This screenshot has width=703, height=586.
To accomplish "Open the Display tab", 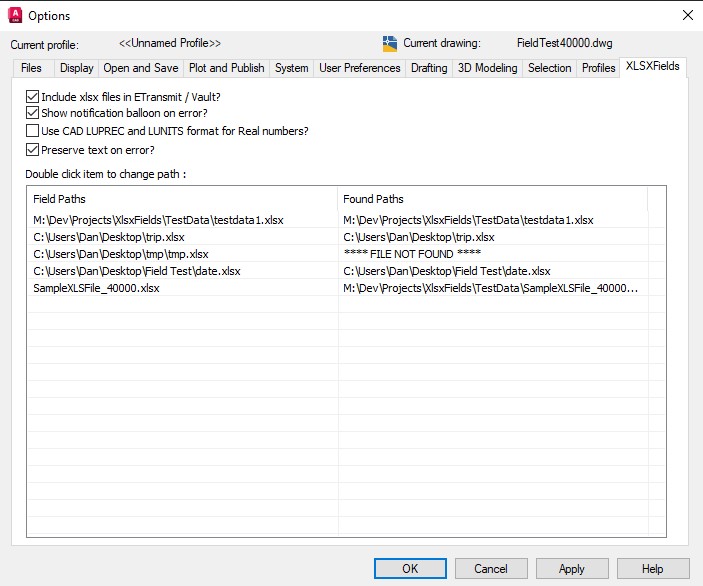I will click(x=76, y=68).
